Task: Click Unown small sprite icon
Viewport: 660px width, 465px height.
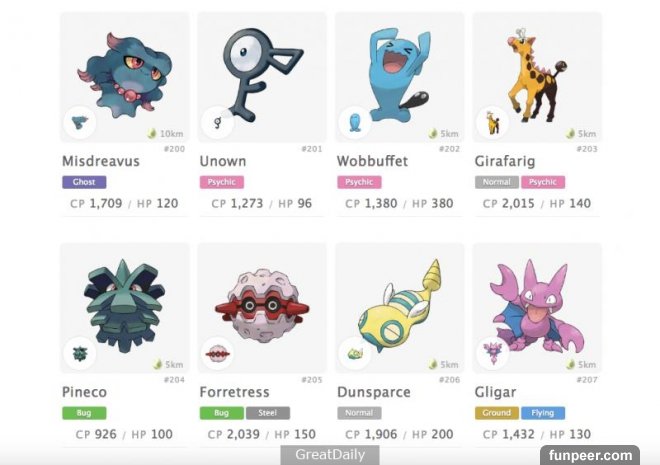Action: [x=217, y=122]
